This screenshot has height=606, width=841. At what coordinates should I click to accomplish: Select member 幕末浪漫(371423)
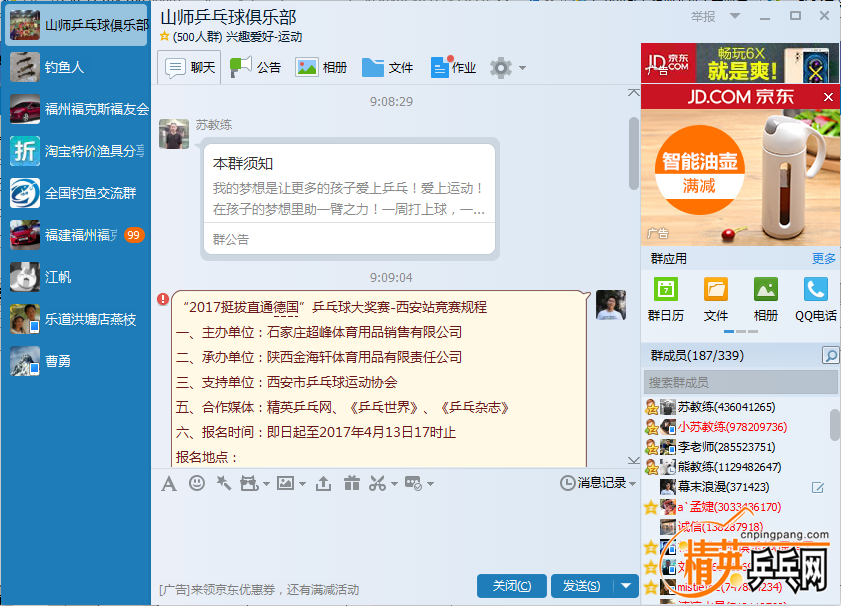pos(737,487)
